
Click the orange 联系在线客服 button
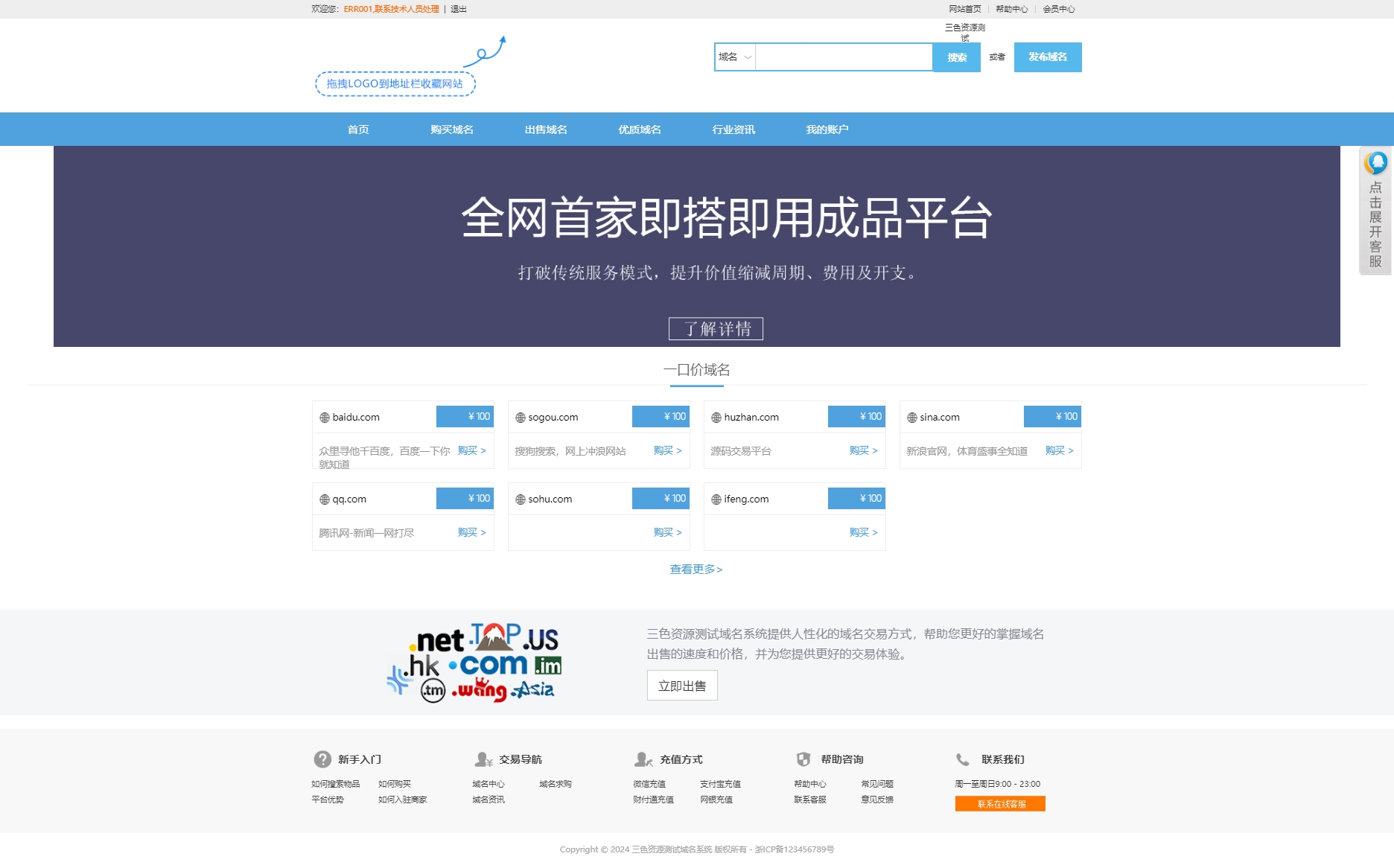[999, 803]
